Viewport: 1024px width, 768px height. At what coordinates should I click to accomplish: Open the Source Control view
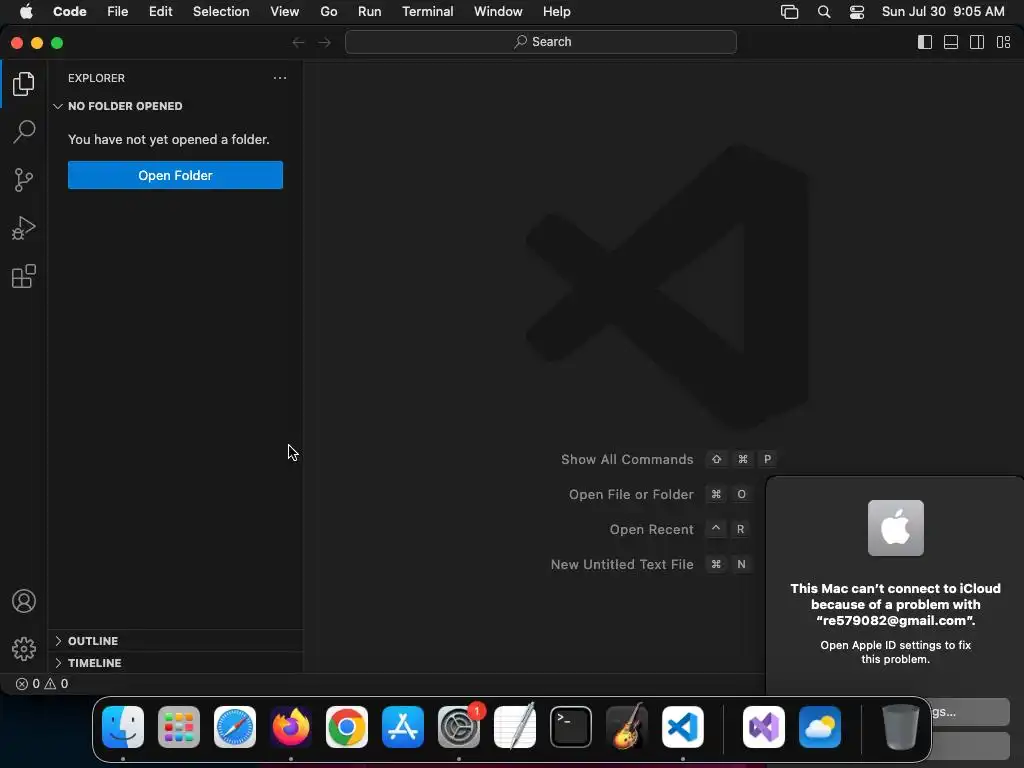[x=24, y=180]
